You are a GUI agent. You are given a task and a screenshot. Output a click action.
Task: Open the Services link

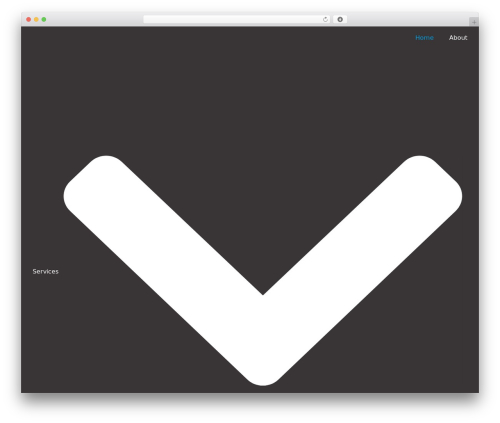coord(45,271)
